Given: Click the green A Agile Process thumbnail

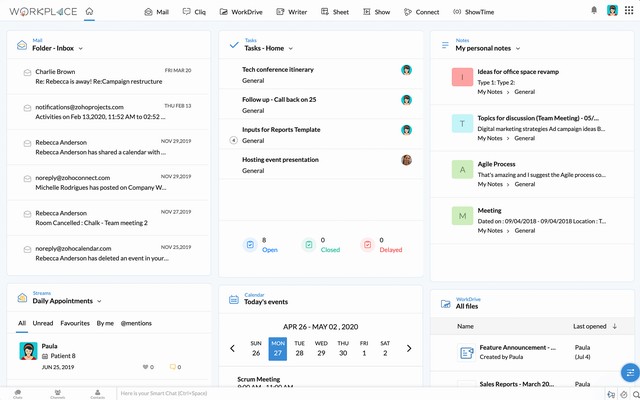Looking at the screenshot, I should [462, 169].
